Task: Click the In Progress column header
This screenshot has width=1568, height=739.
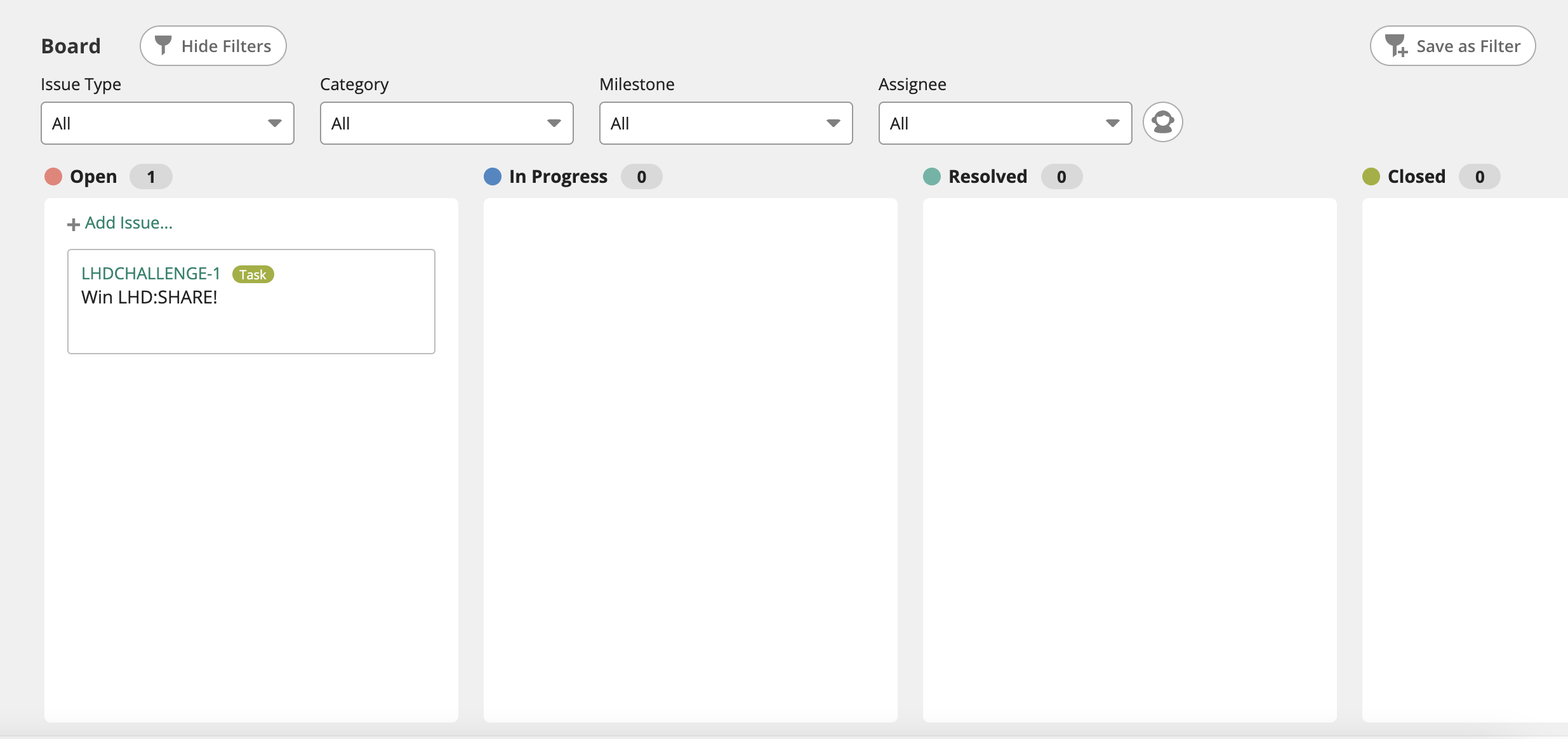Action: (558, 176)
